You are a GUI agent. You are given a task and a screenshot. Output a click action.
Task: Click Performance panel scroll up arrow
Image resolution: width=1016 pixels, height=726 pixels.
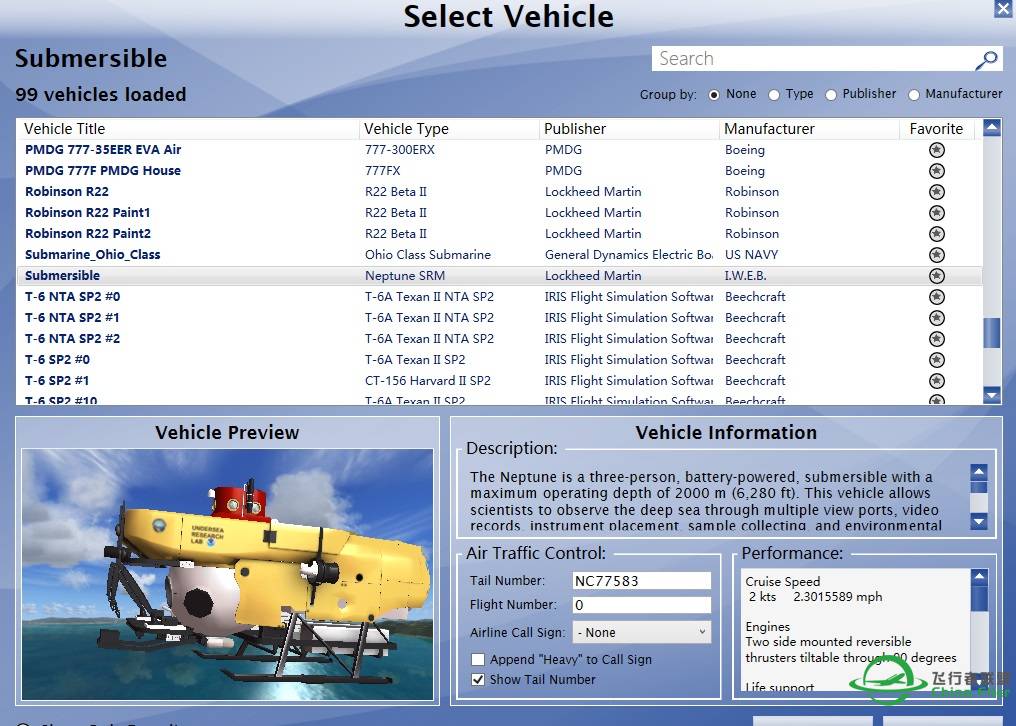(x=979, y=576)
